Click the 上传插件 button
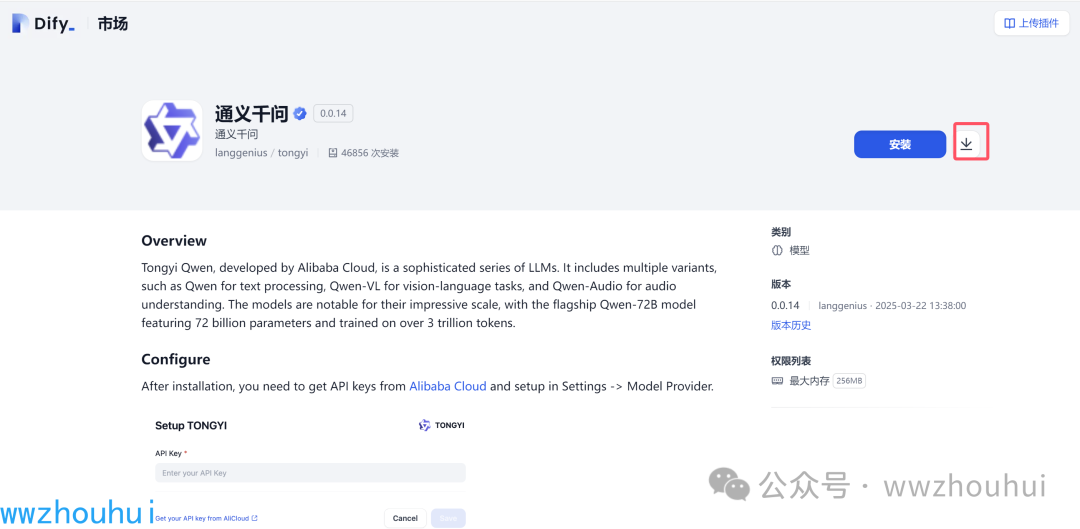Viewport: 1080px width, 529px height. [x=1032, y=23]
